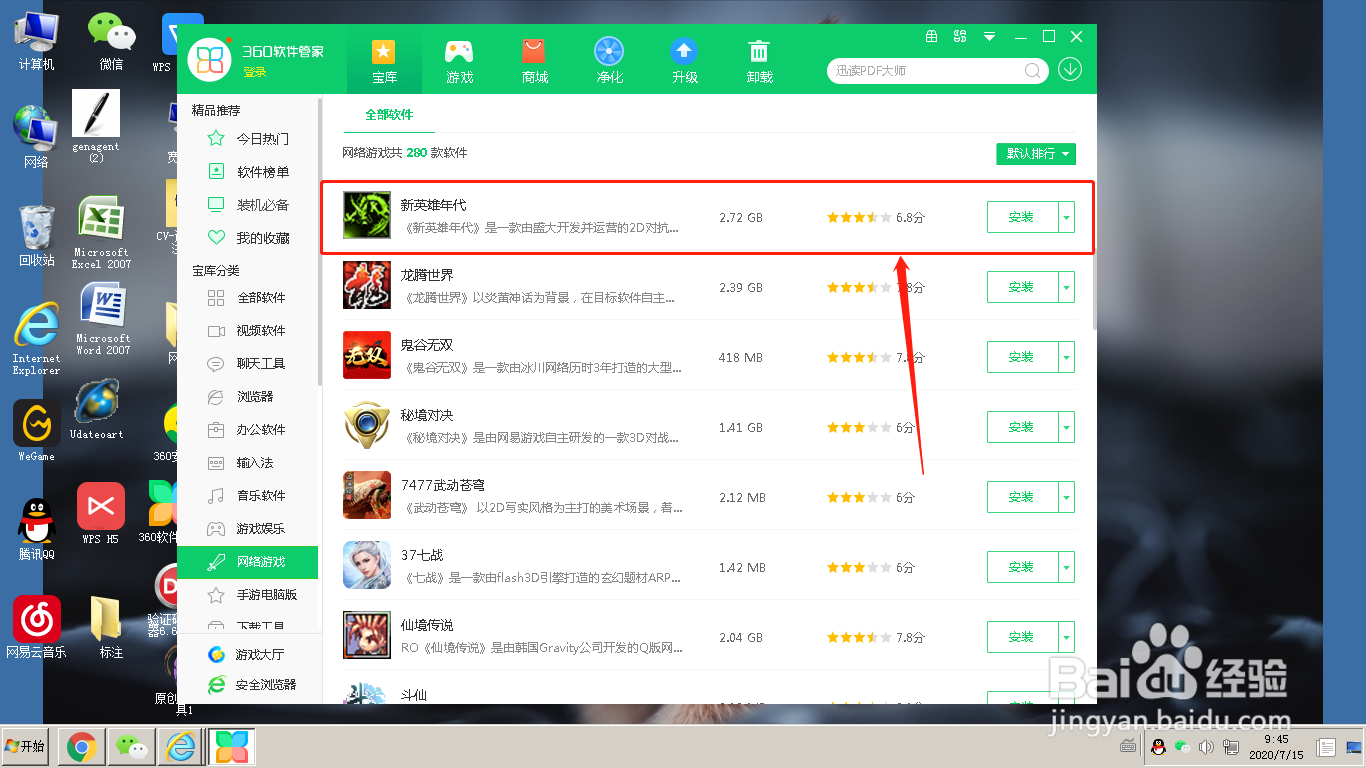Viewport: 1366px width, 768px height.
Task: Click the 龙腾世界 game icon
Action: click(367, 285)
